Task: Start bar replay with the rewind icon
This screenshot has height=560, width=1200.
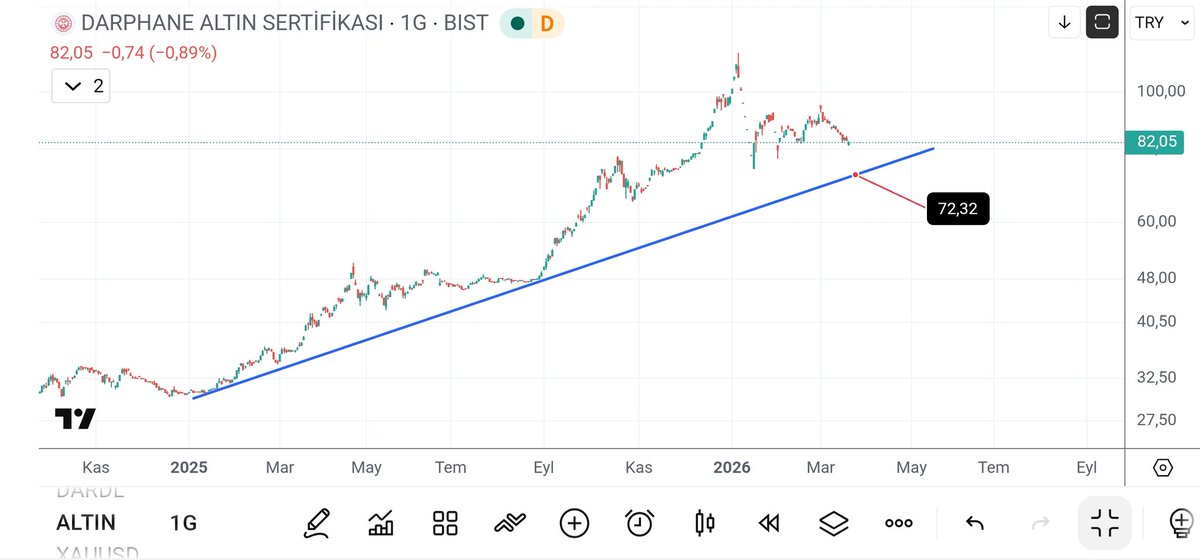Action: [768, 522]
